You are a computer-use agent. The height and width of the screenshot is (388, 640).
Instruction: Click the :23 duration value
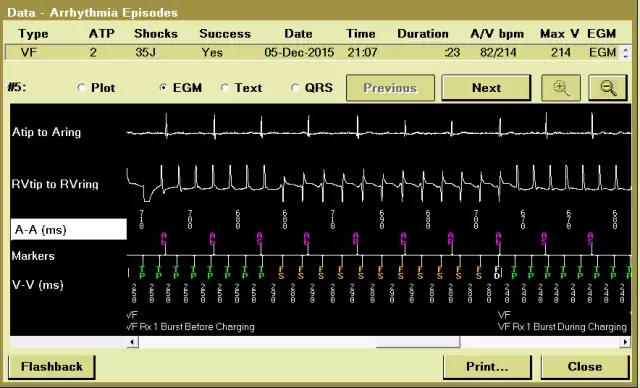click(x=452, y=53)
